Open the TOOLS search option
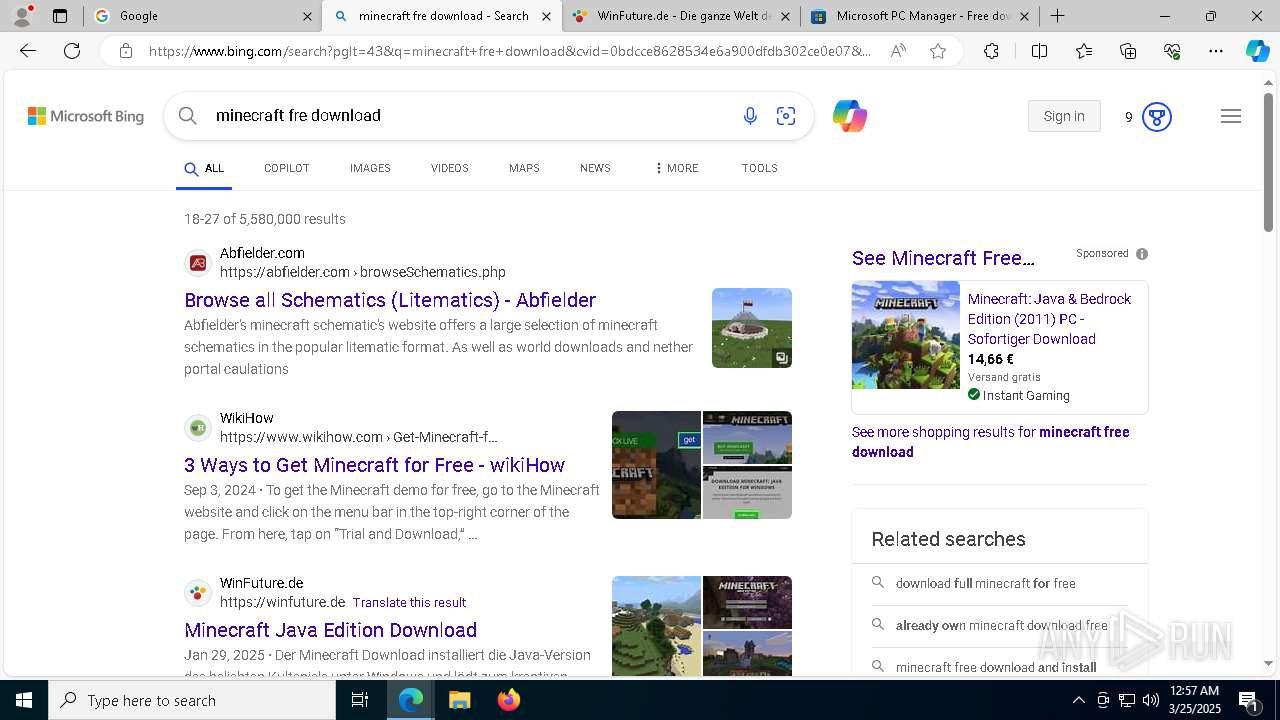1280x720 pixels. click(x=759, y=168)
